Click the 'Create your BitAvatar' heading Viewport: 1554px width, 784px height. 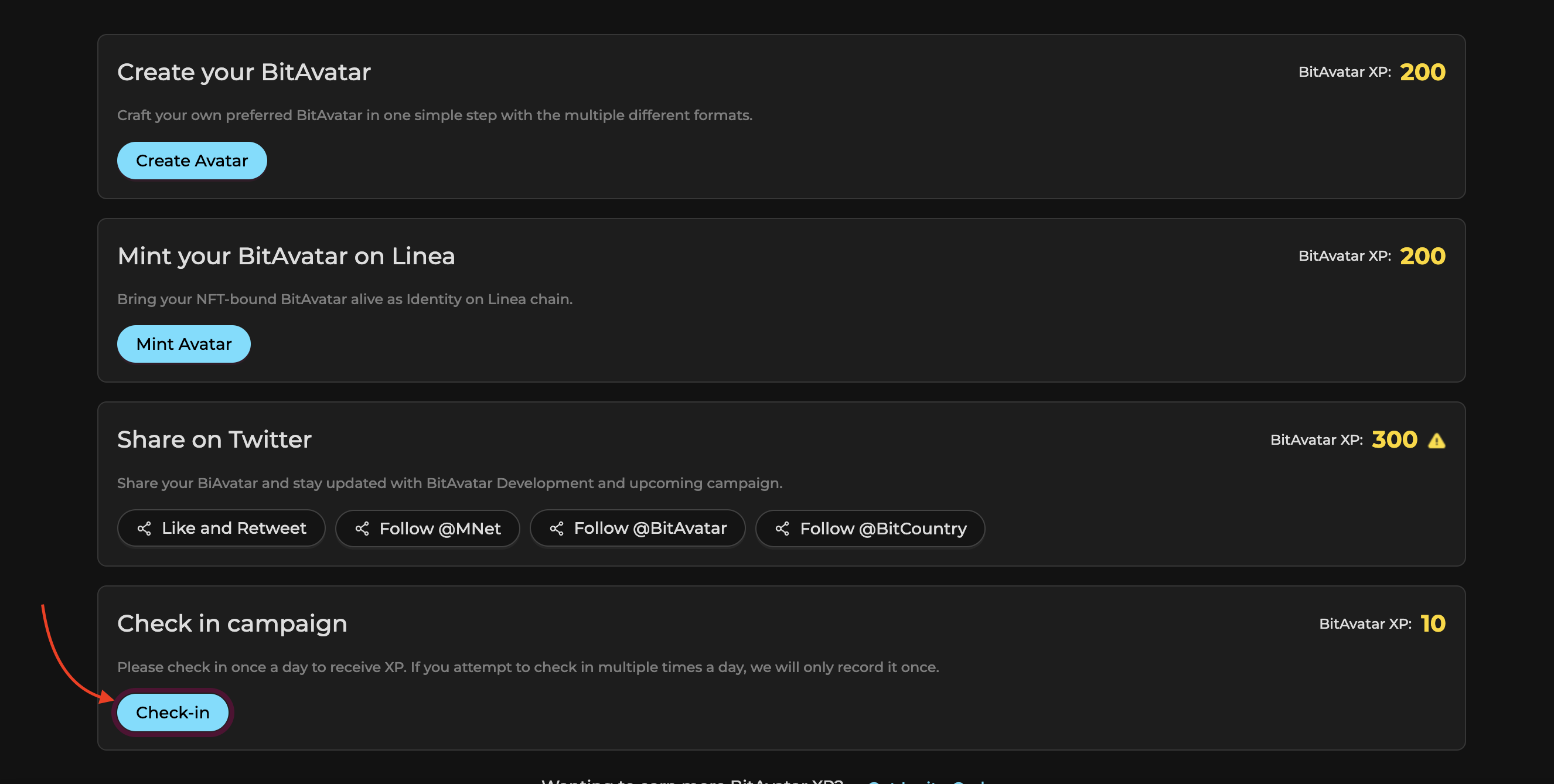(244, 73)
